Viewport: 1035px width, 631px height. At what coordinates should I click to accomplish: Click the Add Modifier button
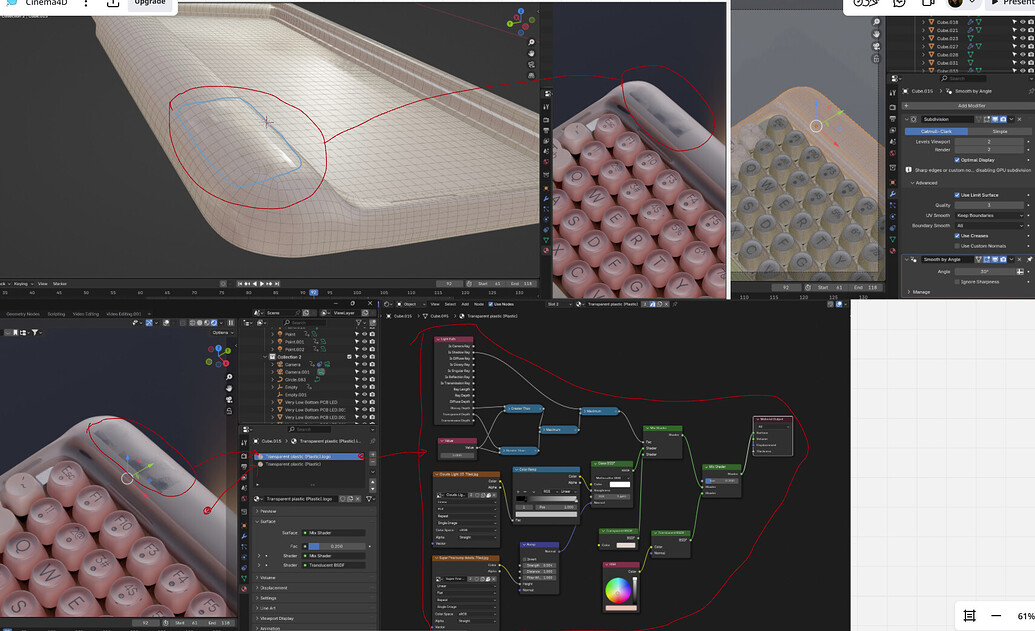(972, 106)
